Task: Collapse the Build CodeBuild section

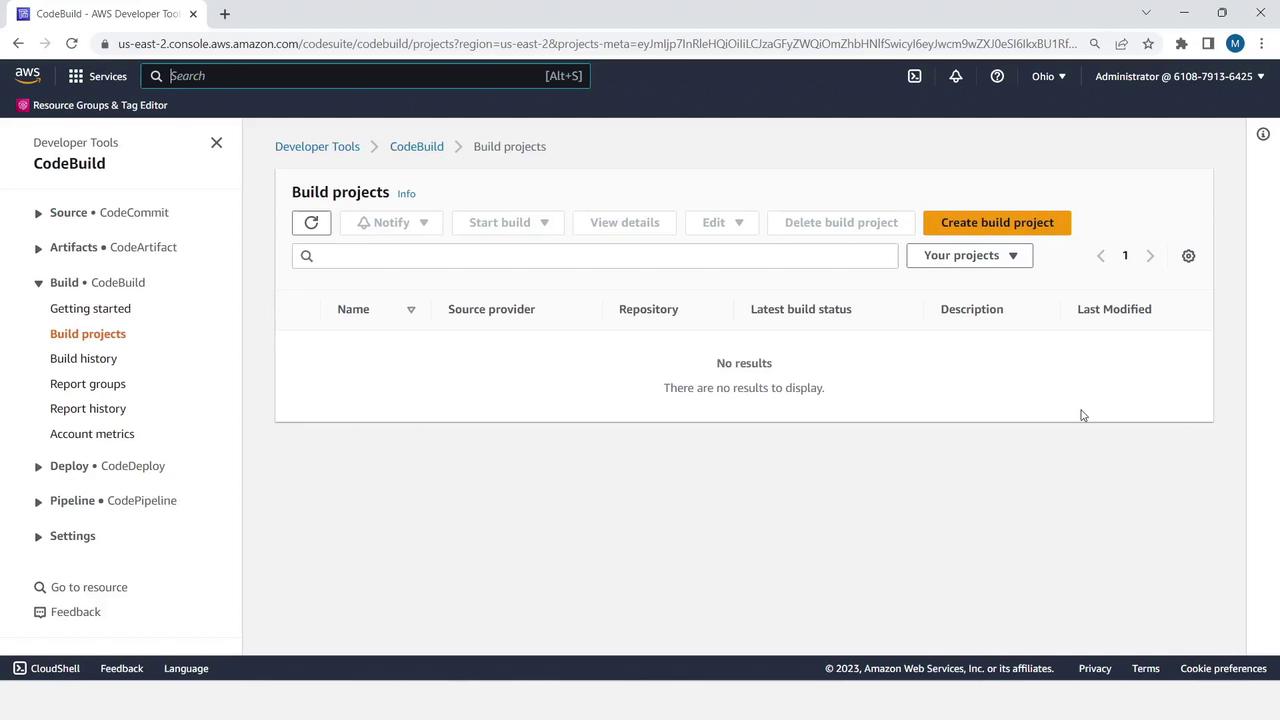Action: pos(38,283)
